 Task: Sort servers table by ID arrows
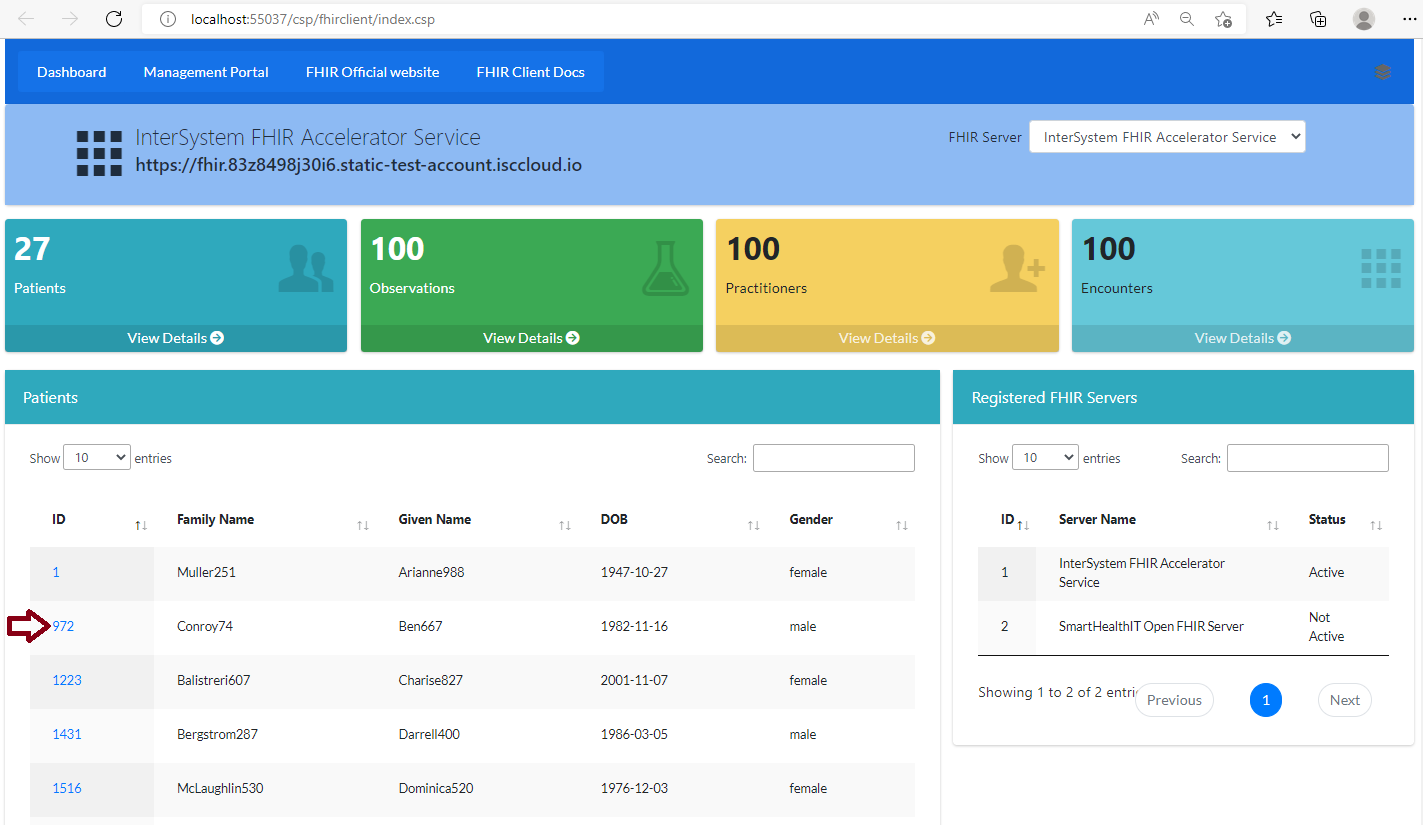pyautogui.click(x=1023, y=525)
